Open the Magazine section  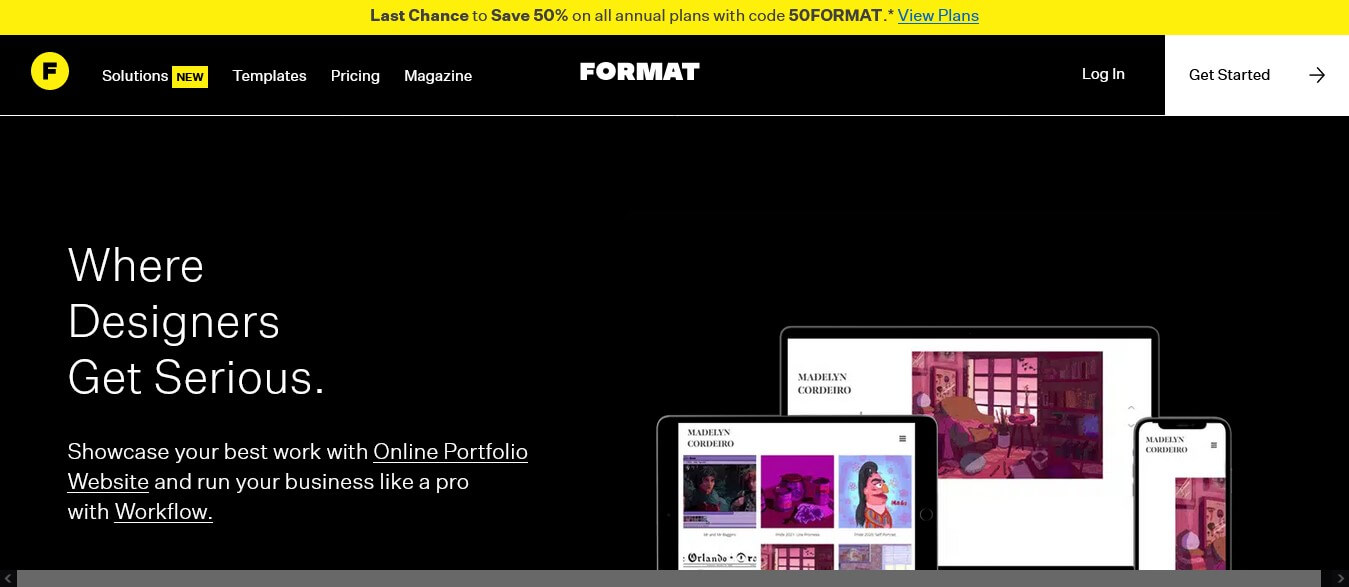438,76
